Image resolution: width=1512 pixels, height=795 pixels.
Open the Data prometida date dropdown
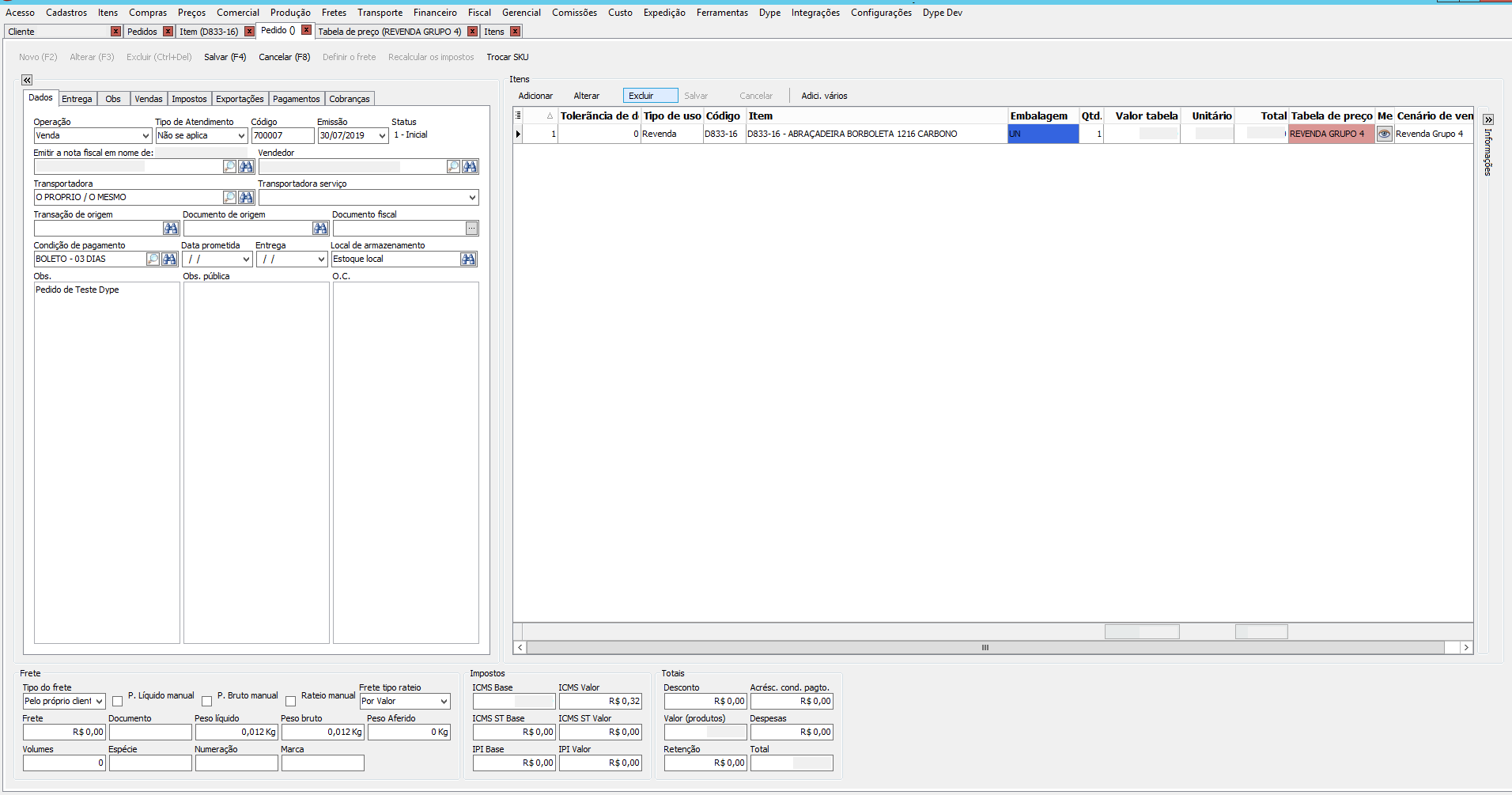[x=246, y=259]
